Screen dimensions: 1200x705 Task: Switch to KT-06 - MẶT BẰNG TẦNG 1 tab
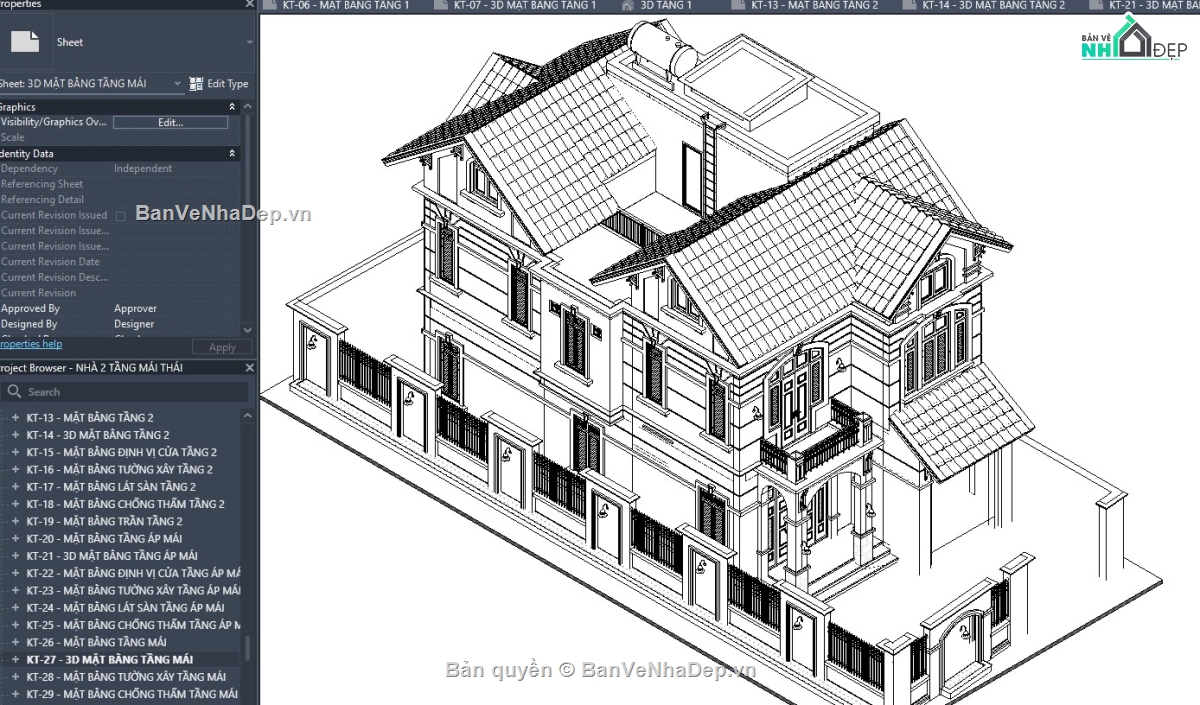345,5
